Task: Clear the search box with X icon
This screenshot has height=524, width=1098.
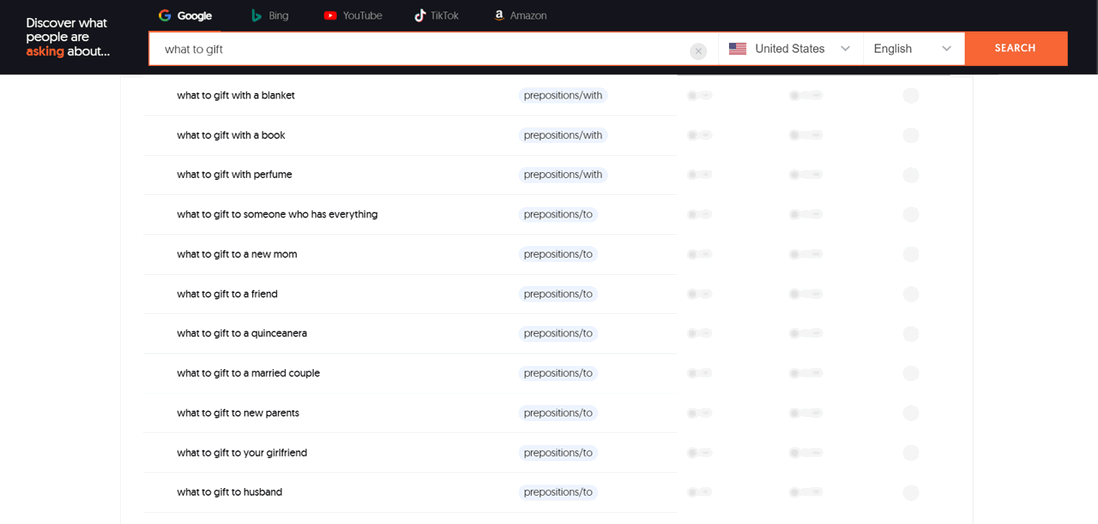Action: pyautogui.click(x=698, y=51)
